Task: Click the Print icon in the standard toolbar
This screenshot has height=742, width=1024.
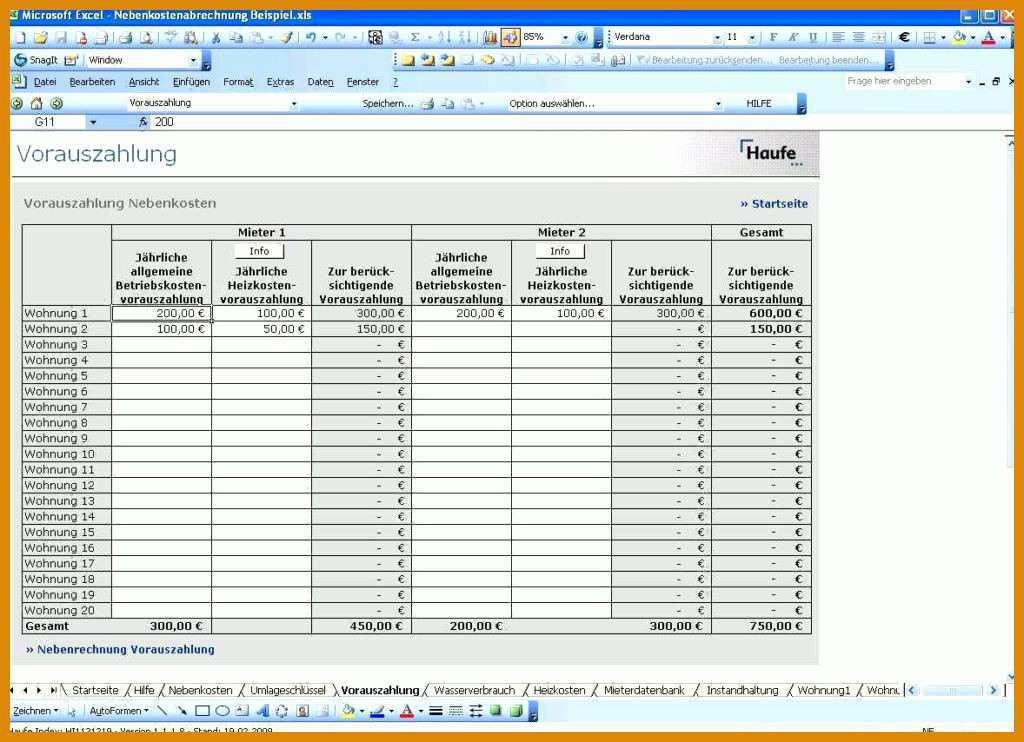Action: pyautogui.click(x=125, y=37)
